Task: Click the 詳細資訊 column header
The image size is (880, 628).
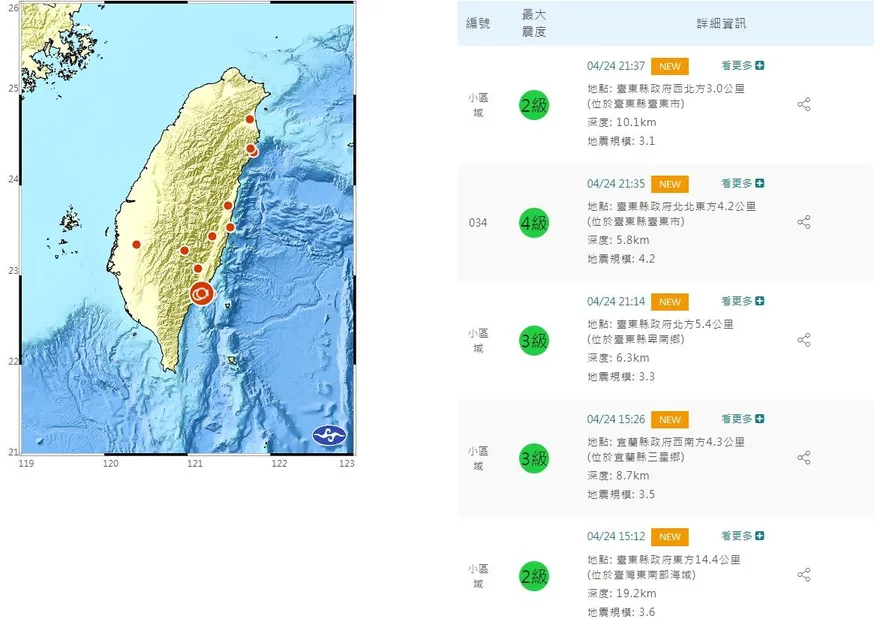Action: pos(721,23)
